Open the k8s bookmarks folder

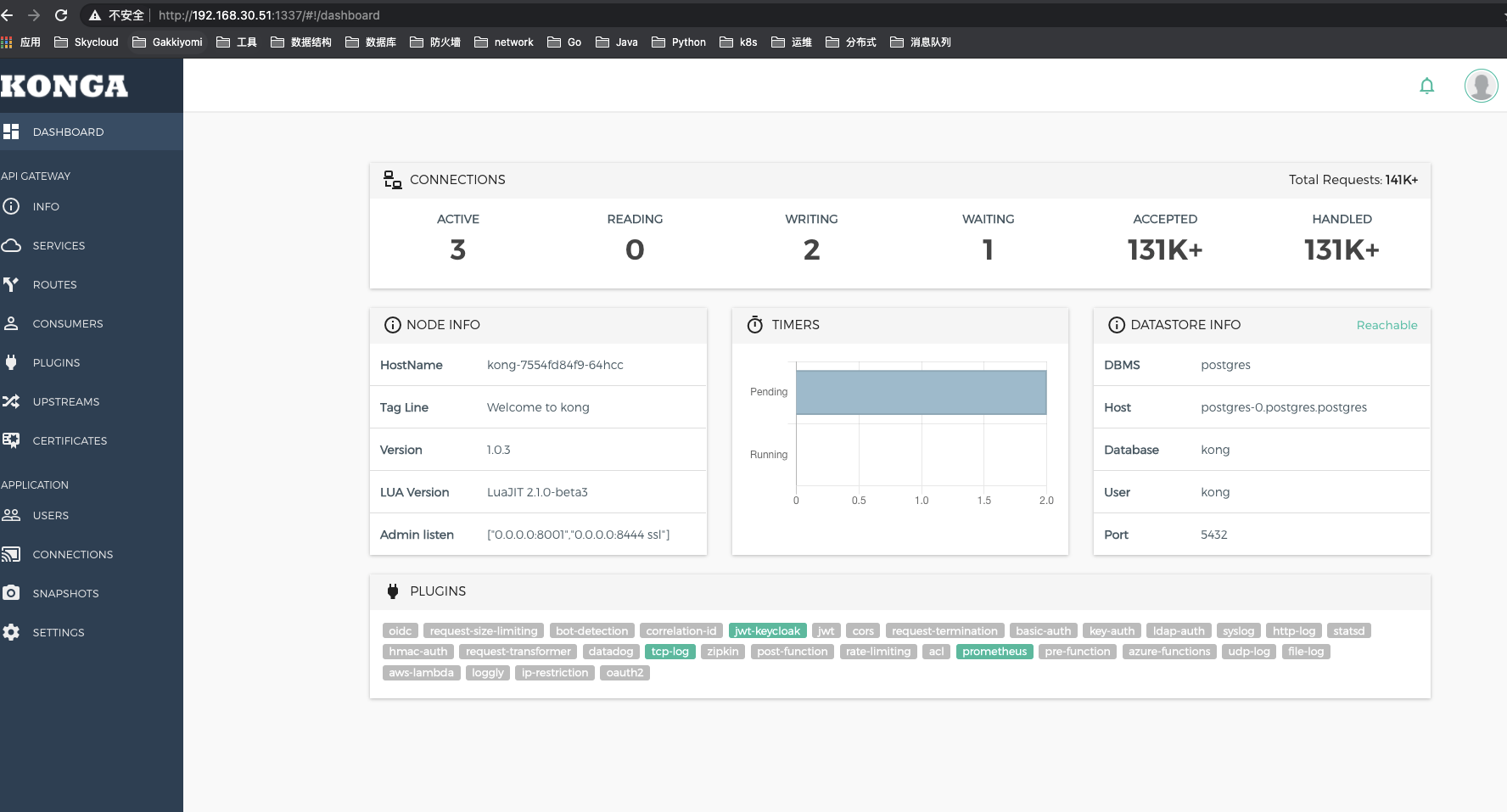738,42
